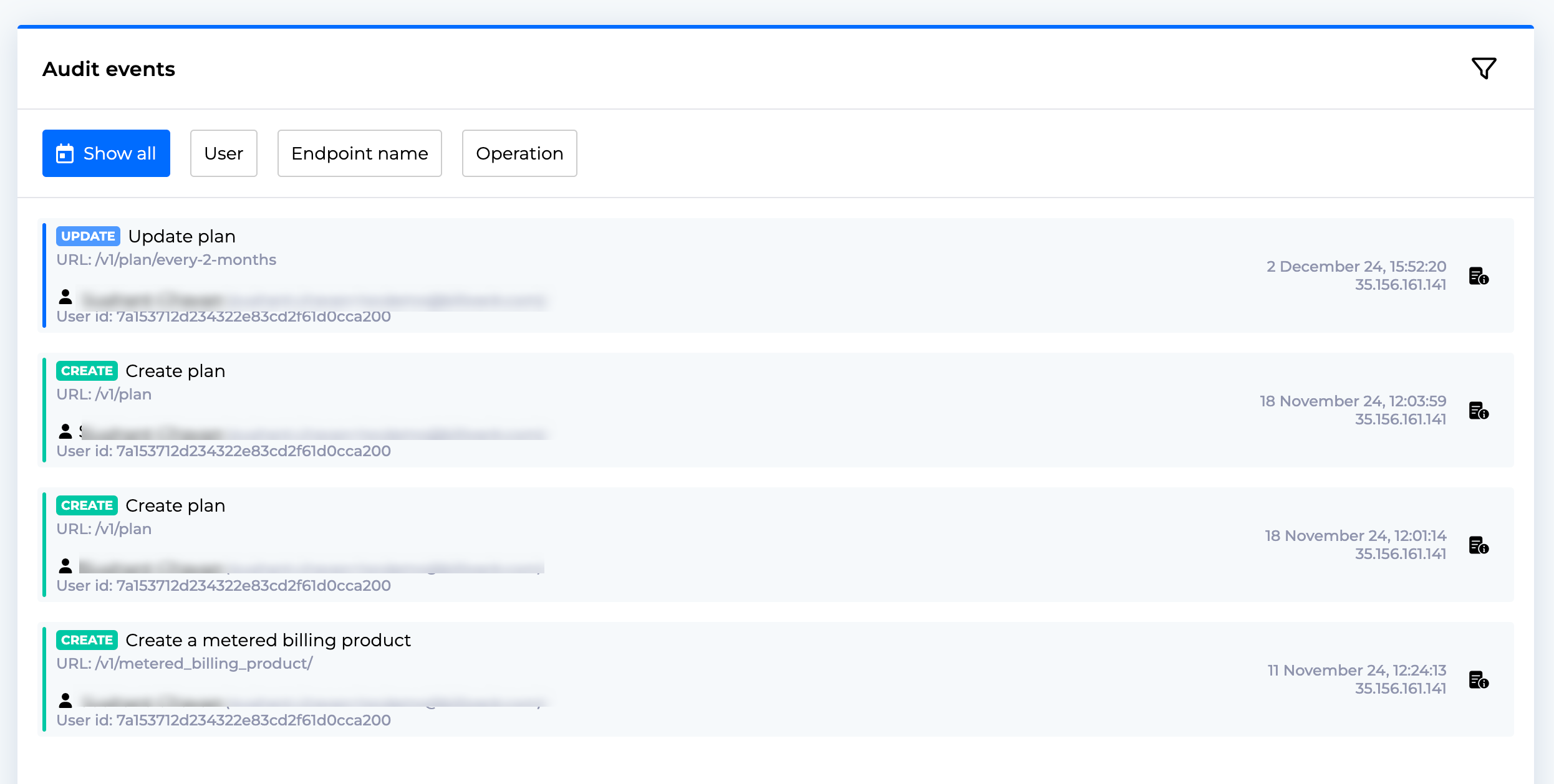
Task: Open details icon for 12:03:59 Create plan event
Action: (x=1479, y=410)
